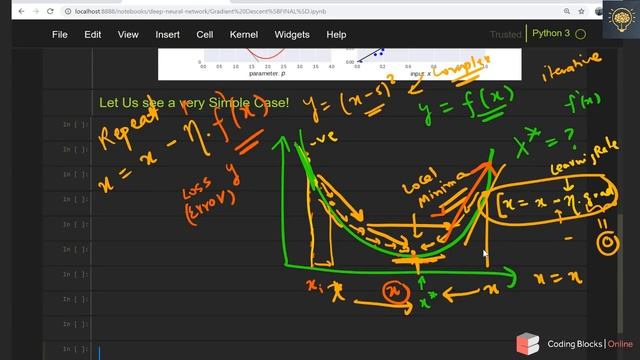Click the "parameter: p" output plot

pyautogui.click(x=267, y=62)
